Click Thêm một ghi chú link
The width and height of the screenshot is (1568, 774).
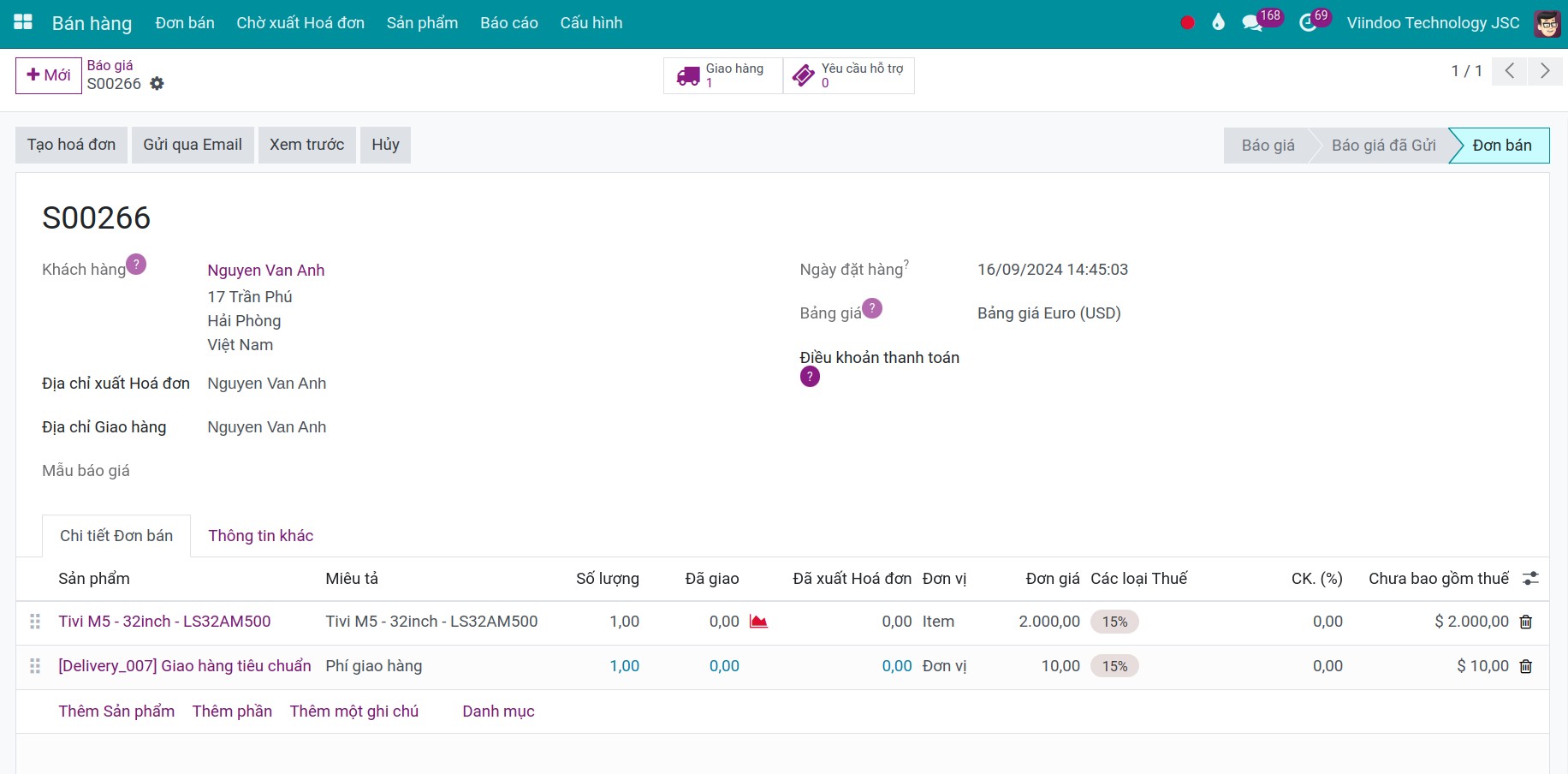point(354,711)
